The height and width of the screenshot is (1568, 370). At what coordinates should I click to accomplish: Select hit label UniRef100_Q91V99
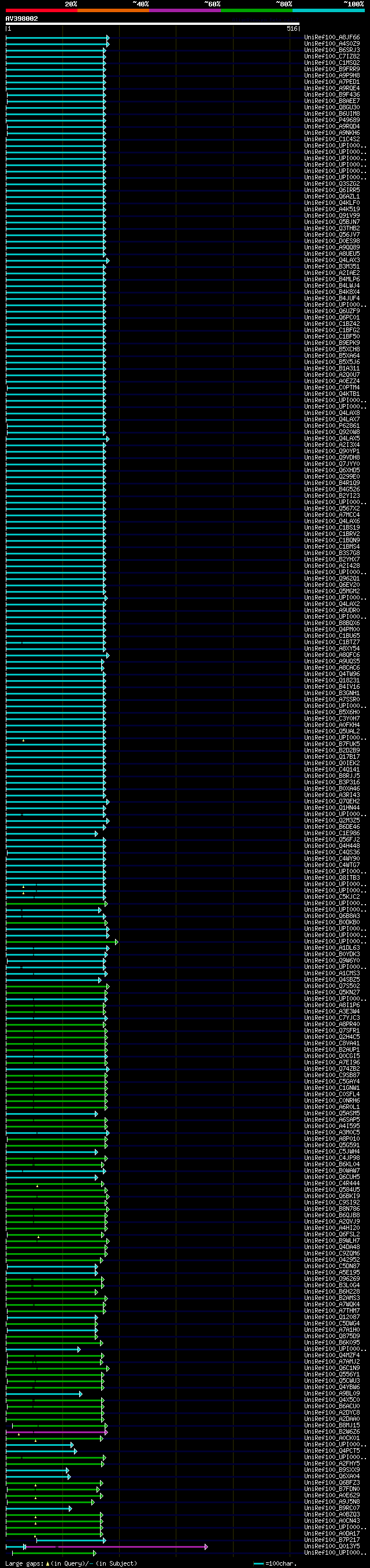(x=332, y=216)
